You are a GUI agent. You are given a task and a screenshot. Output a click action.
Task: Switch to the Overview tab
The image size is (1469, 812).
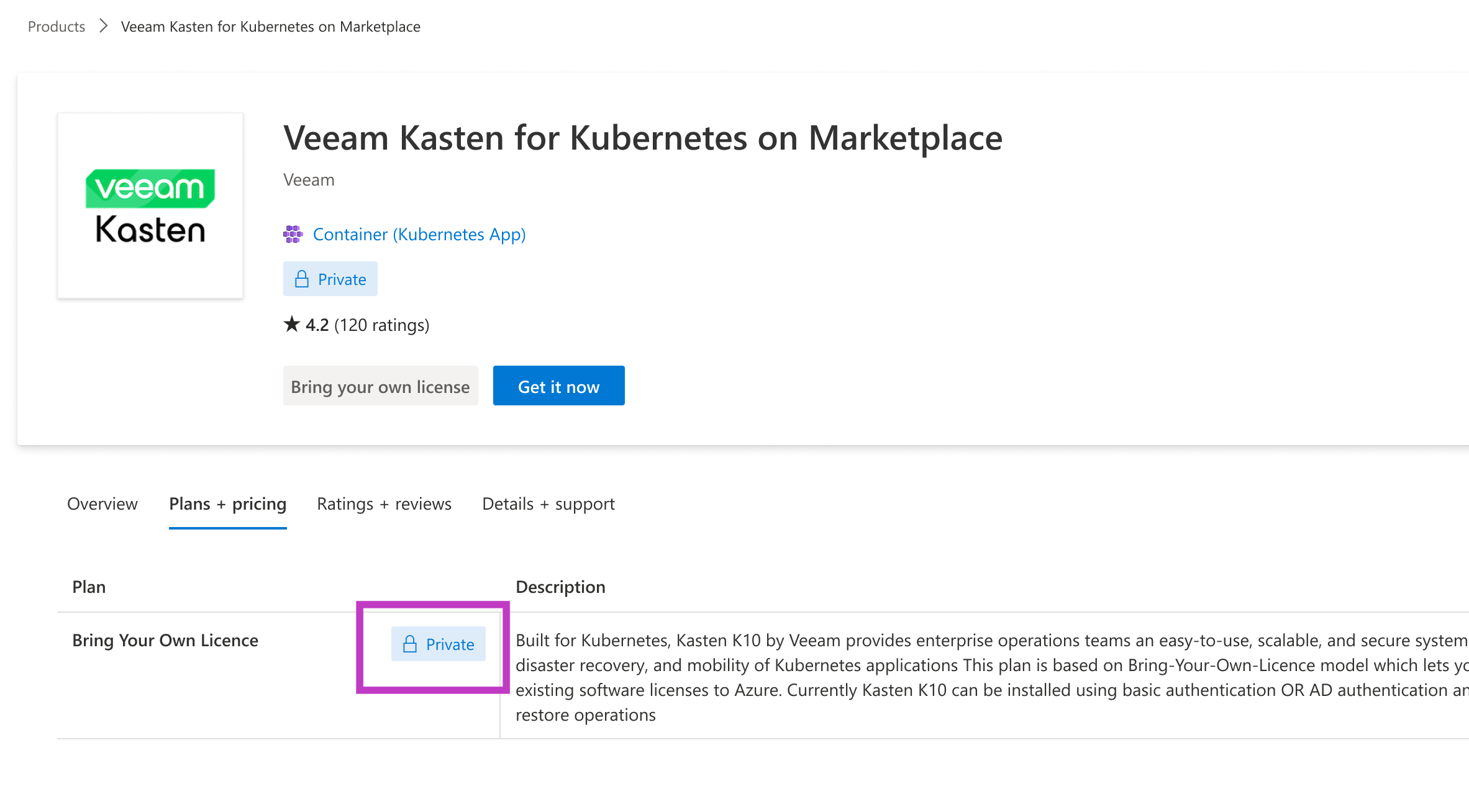pos(102,503)
